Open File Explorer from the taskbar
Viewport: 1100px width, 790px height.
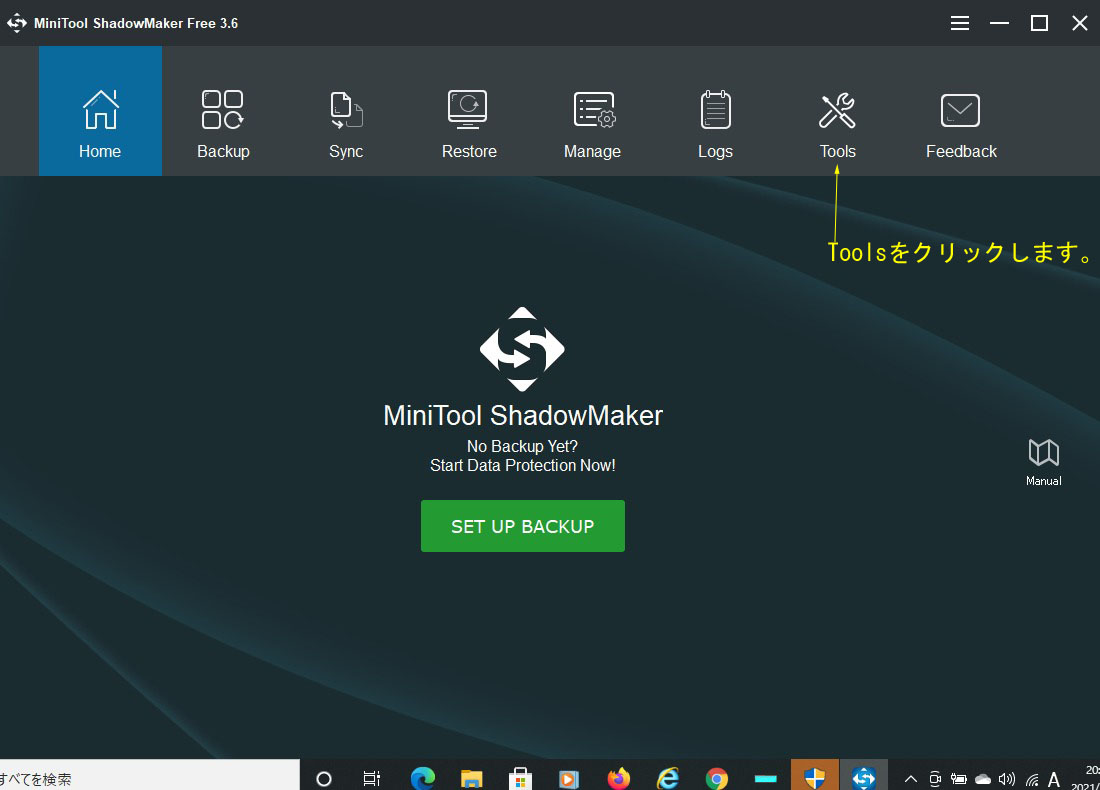click(471, 778)
